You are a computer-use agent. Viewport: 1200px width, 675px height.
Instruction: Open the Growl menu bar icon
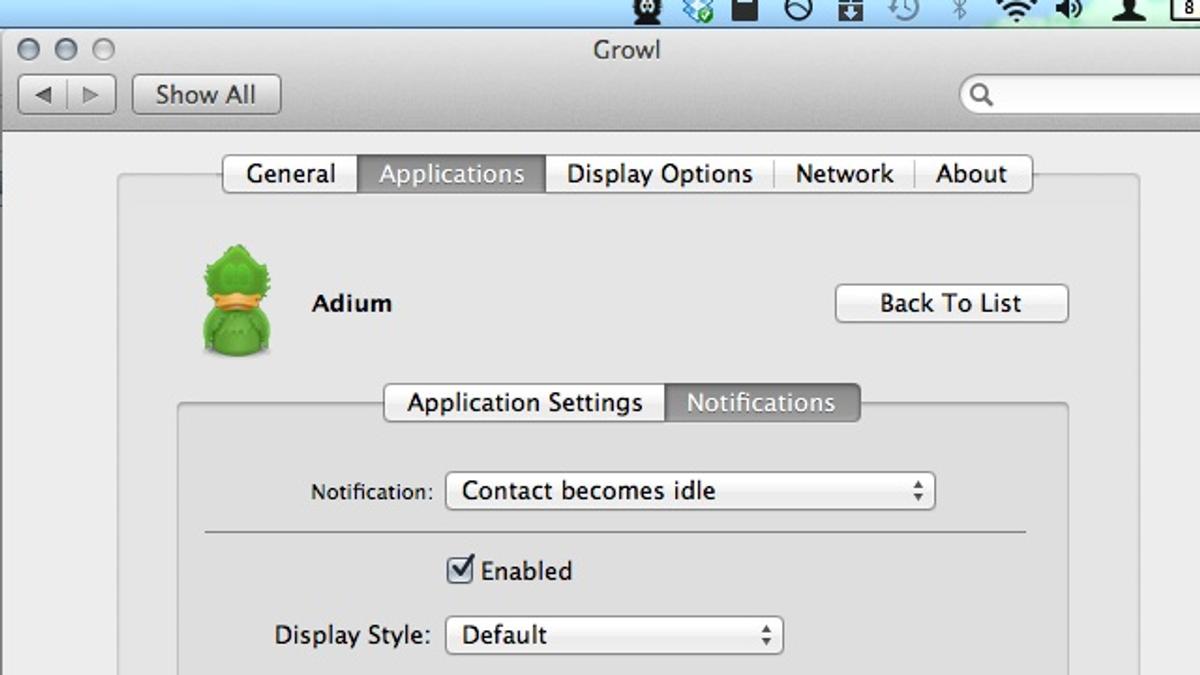pos(647,11)
